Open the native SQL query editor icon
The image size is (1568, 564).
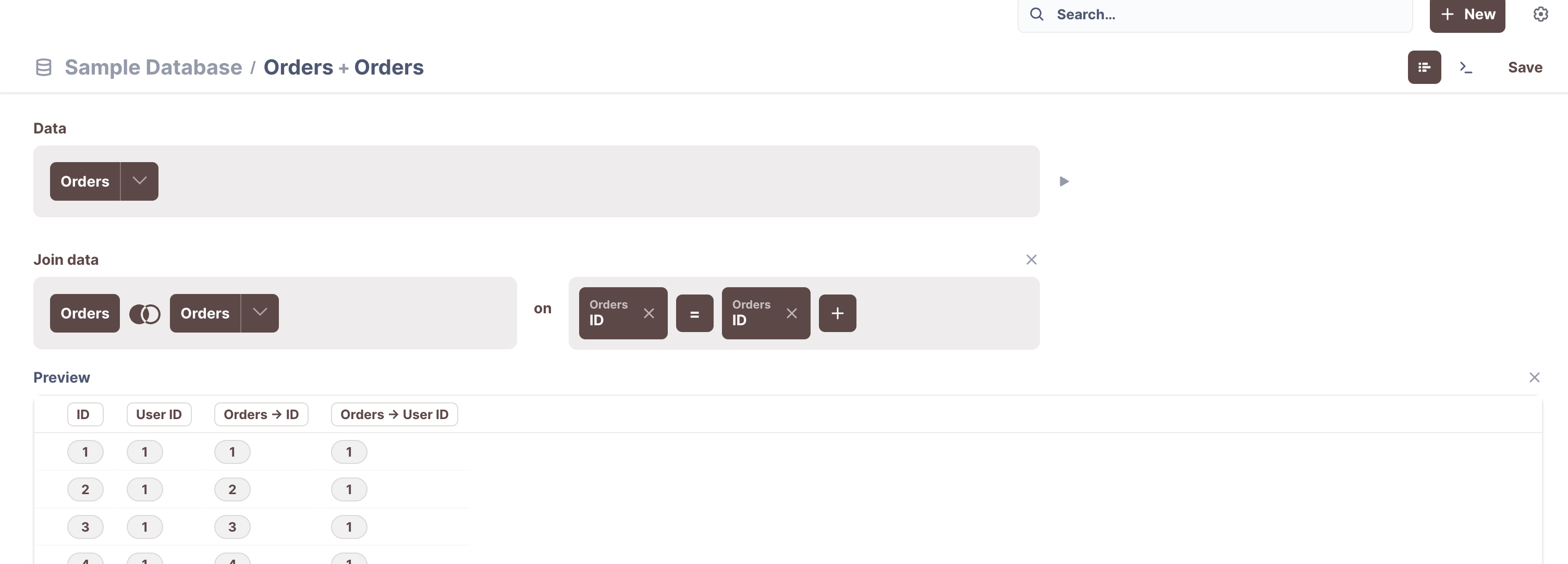click(x=1467, y=67)
